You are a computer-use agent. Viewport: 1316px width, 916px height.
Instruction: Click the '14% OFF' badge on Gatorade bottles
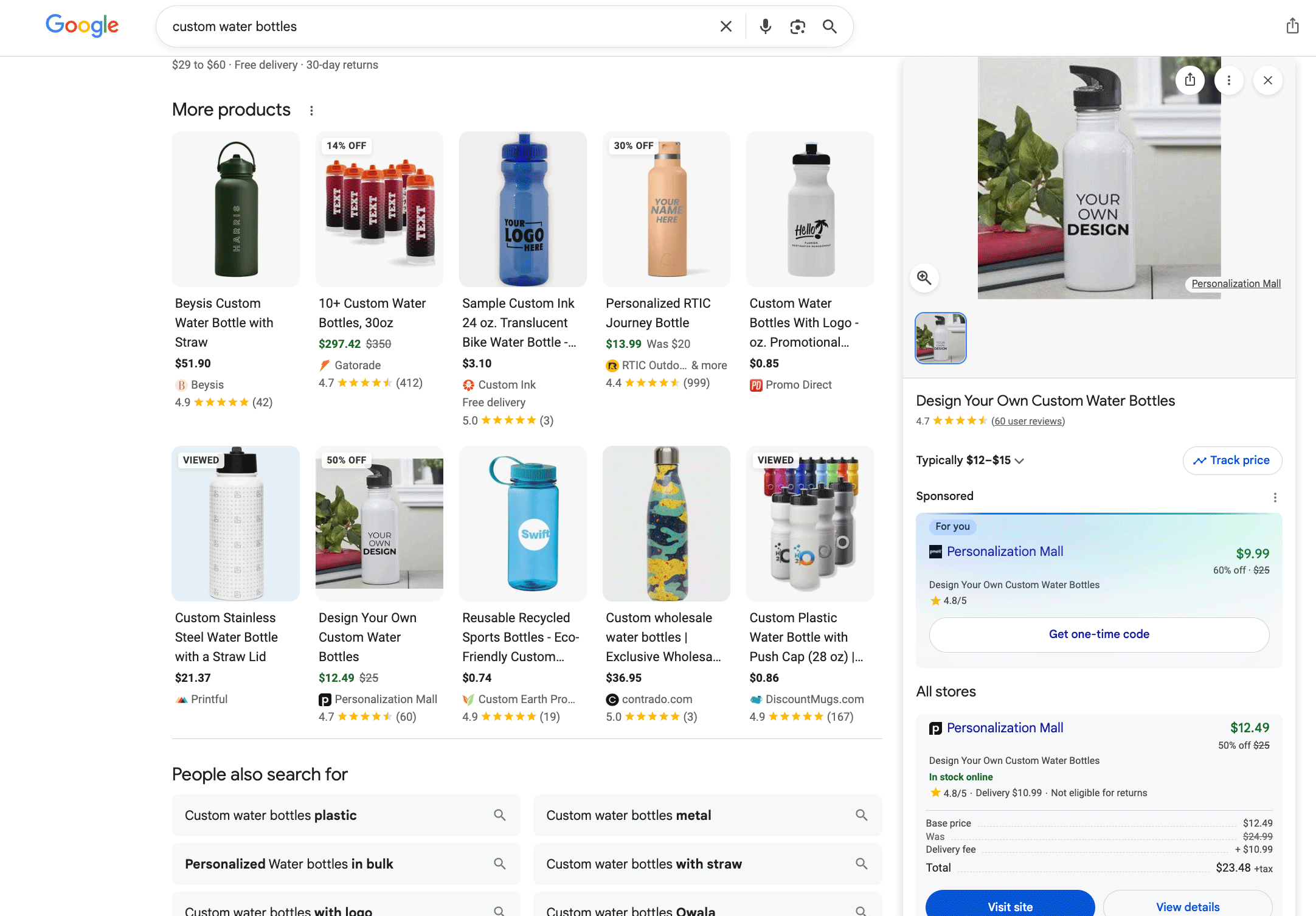[346, 146]
